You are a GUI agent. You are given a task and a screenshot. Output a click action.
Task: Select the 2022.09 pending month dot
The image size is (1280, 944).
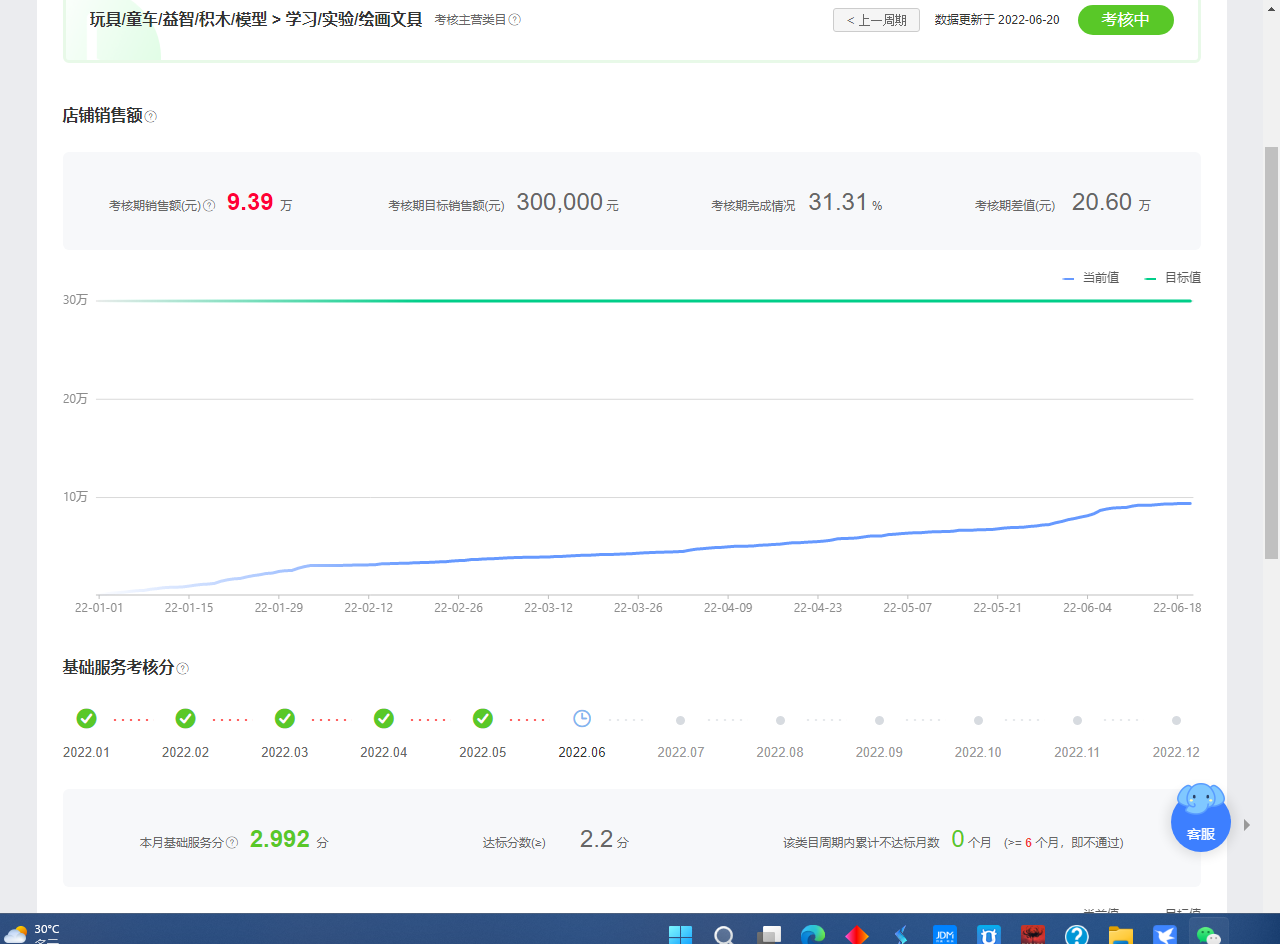pos(879,720)
